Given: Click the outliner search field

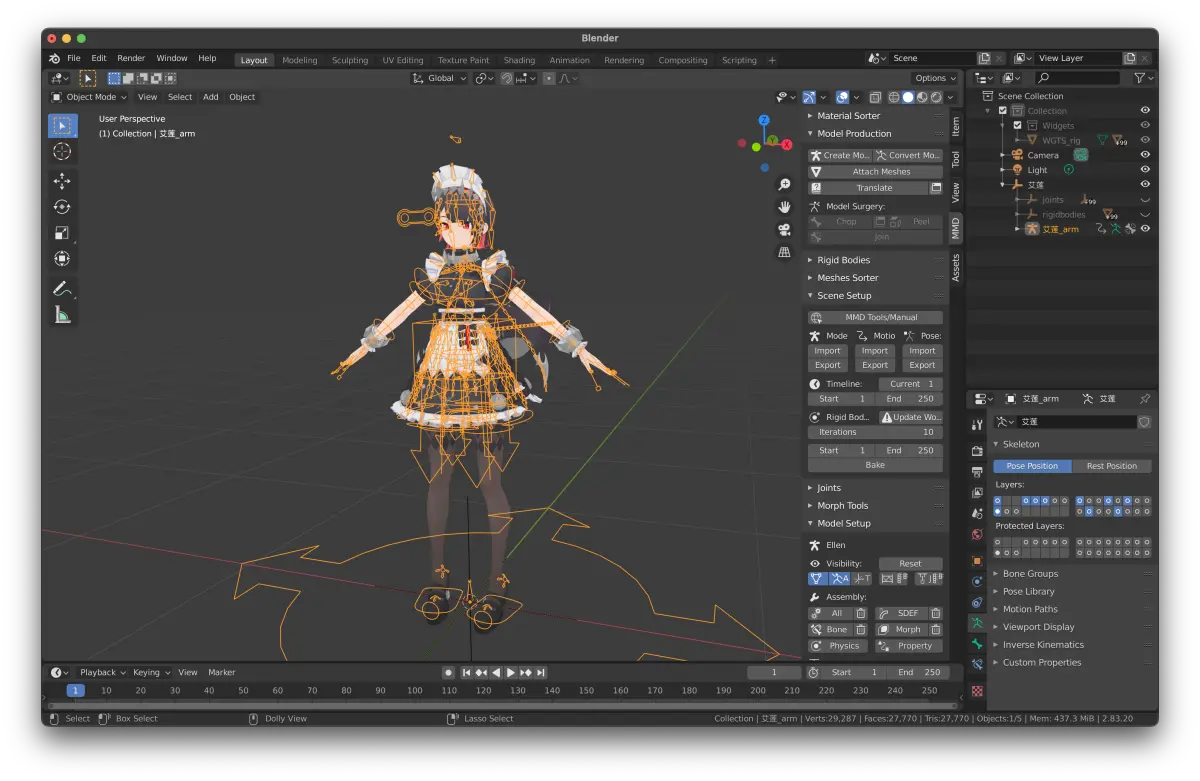Looking at the screenshot, I should coord(1078,78).
